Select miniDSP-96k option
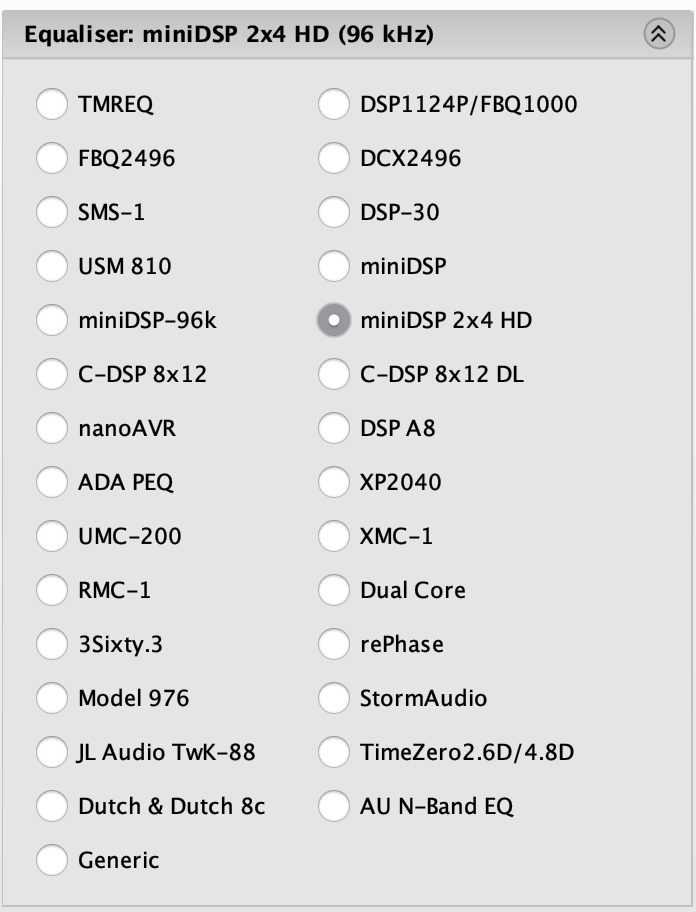This screenshot has height=912, width=696. coord(52,320)
